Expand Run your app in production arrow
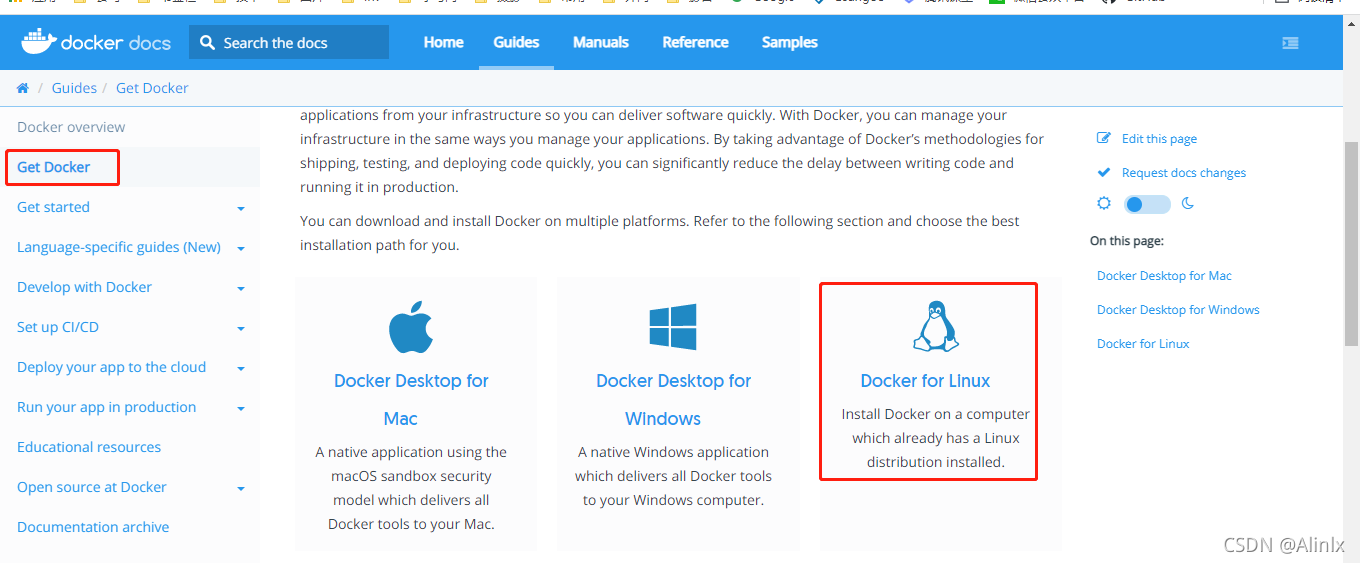 [x=241, y=409]
